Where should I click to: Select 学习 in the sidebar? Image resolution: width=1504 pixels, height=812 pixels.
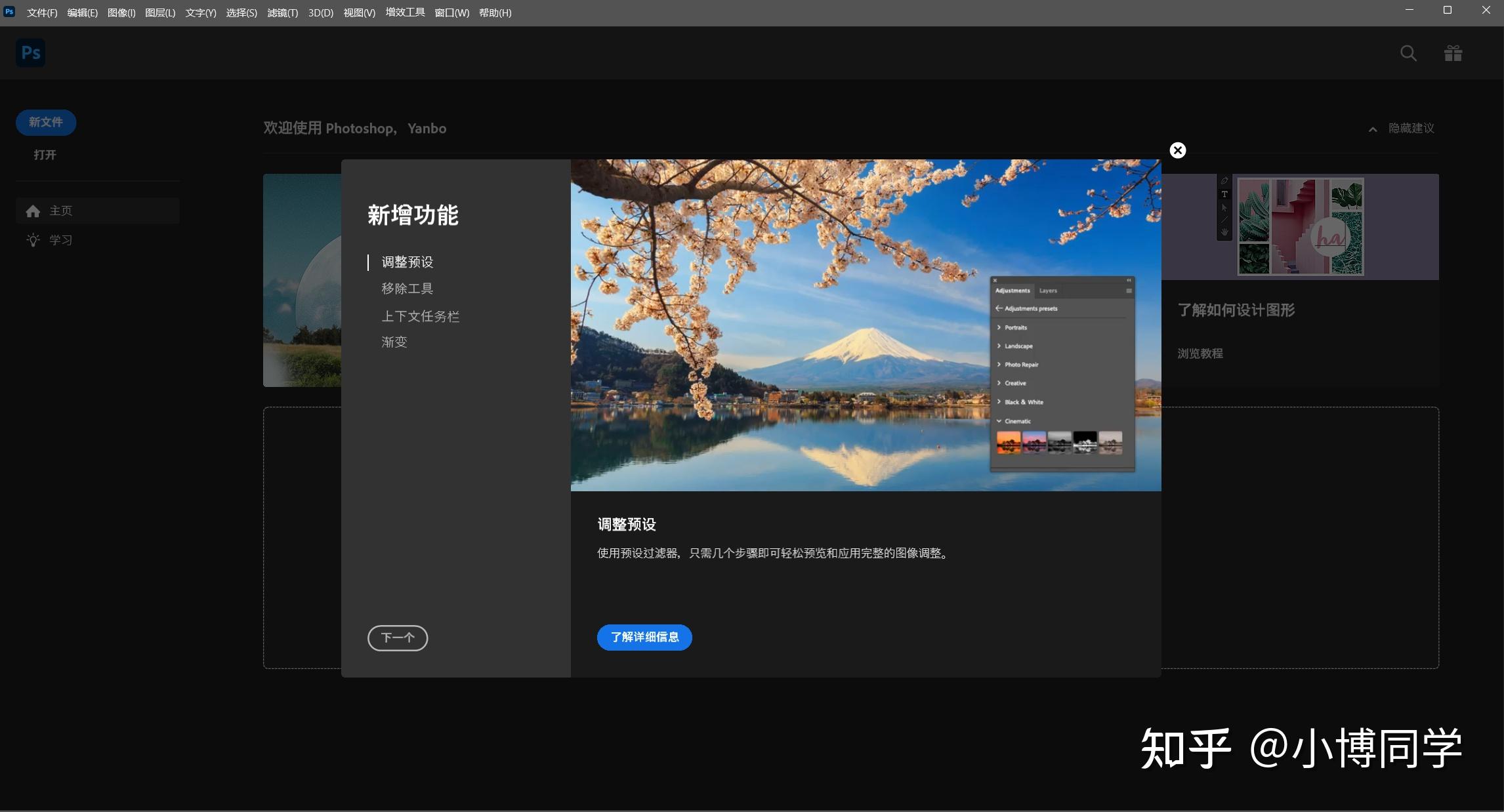98,240
